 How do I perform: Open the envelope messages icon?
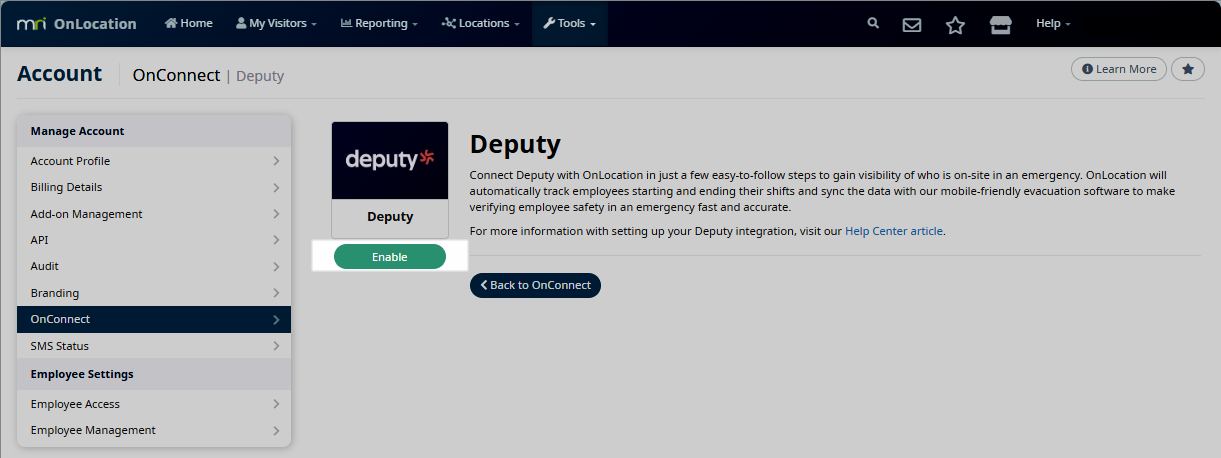coord(912,24)
